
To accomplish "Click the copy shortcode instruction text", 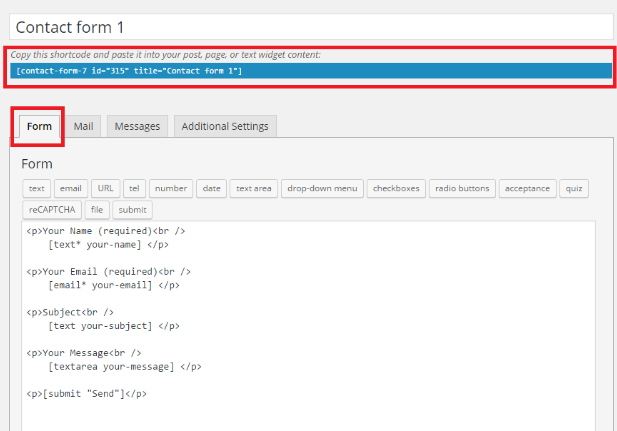I will pyautogui.click(x=166, y=55).
